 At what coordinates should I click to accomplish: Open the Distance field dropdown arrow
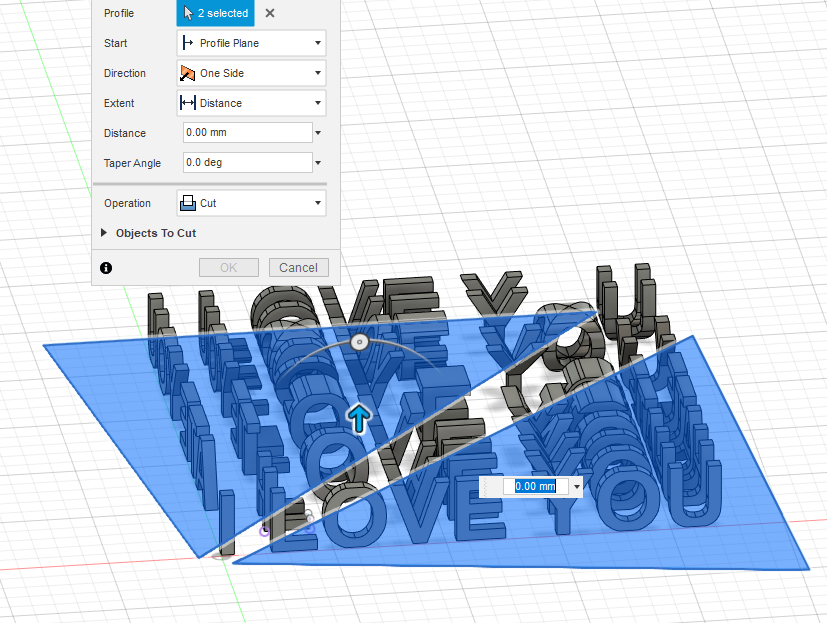(x=318, y=132)
